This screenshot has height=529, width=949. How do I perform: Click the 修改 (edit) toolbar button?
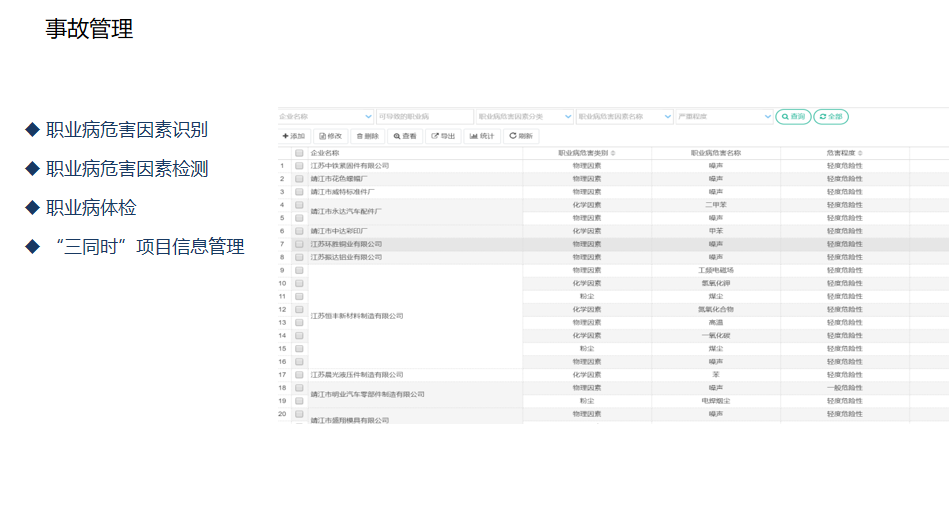330,136
